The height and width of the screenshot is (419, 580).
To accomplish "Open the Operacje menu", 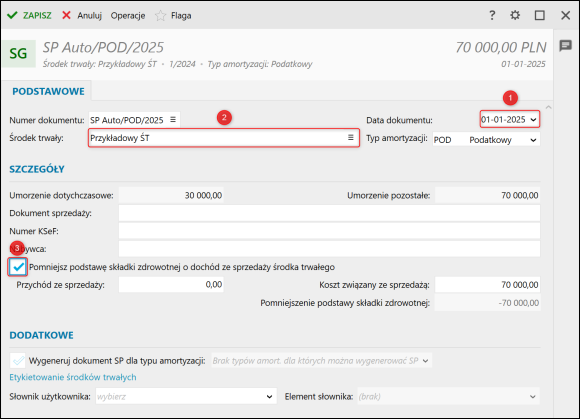I will (x=128, y=16).
